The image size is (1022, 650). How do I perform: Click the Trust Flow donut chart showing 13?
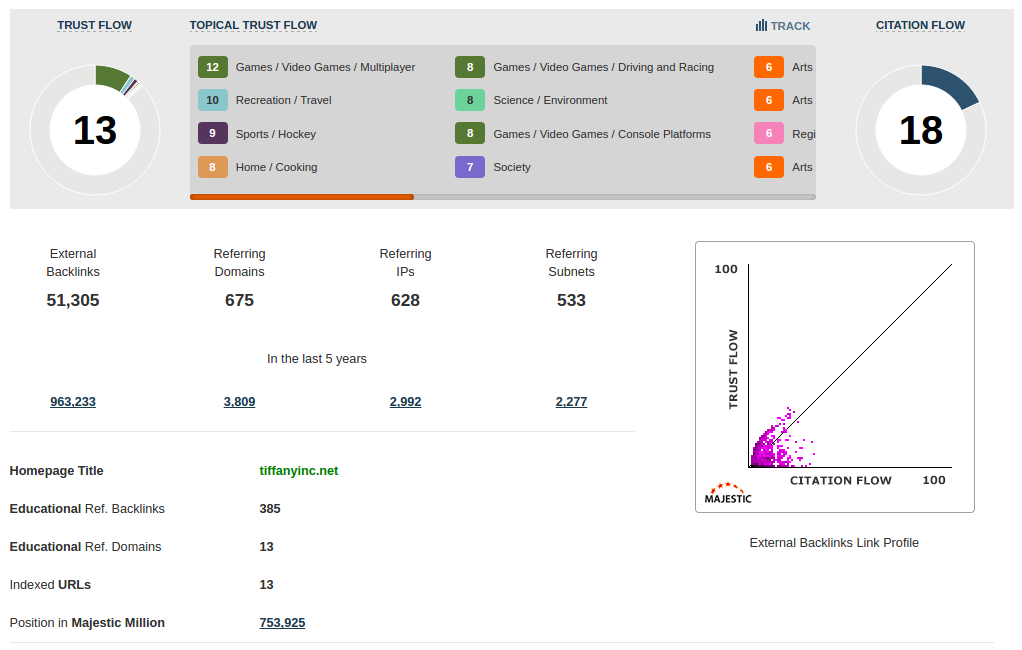pyautogui.click(x=95, y=130)
